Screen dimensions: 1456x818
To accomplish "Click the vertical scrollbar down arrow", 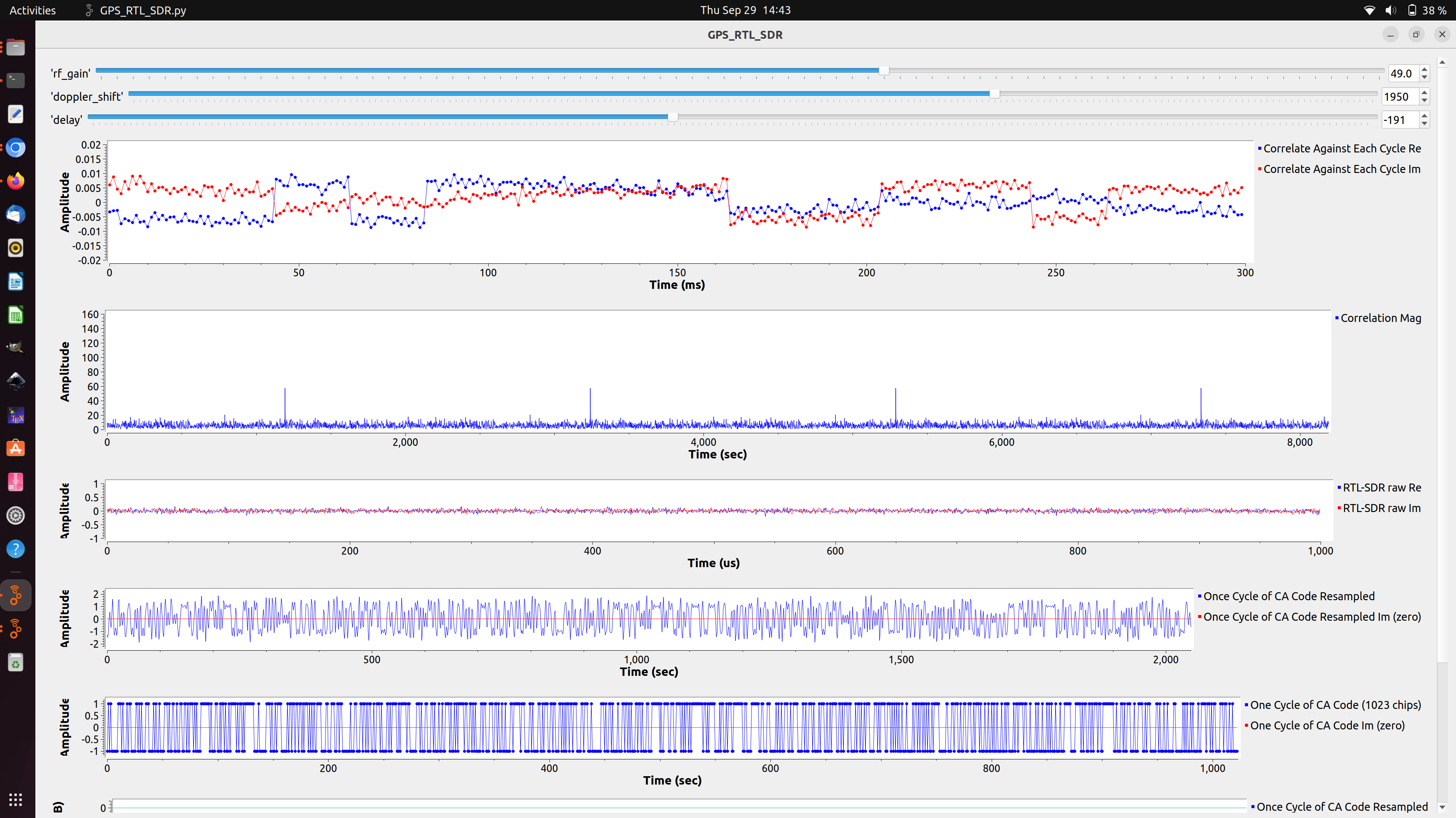I will tap(1442, 807).
